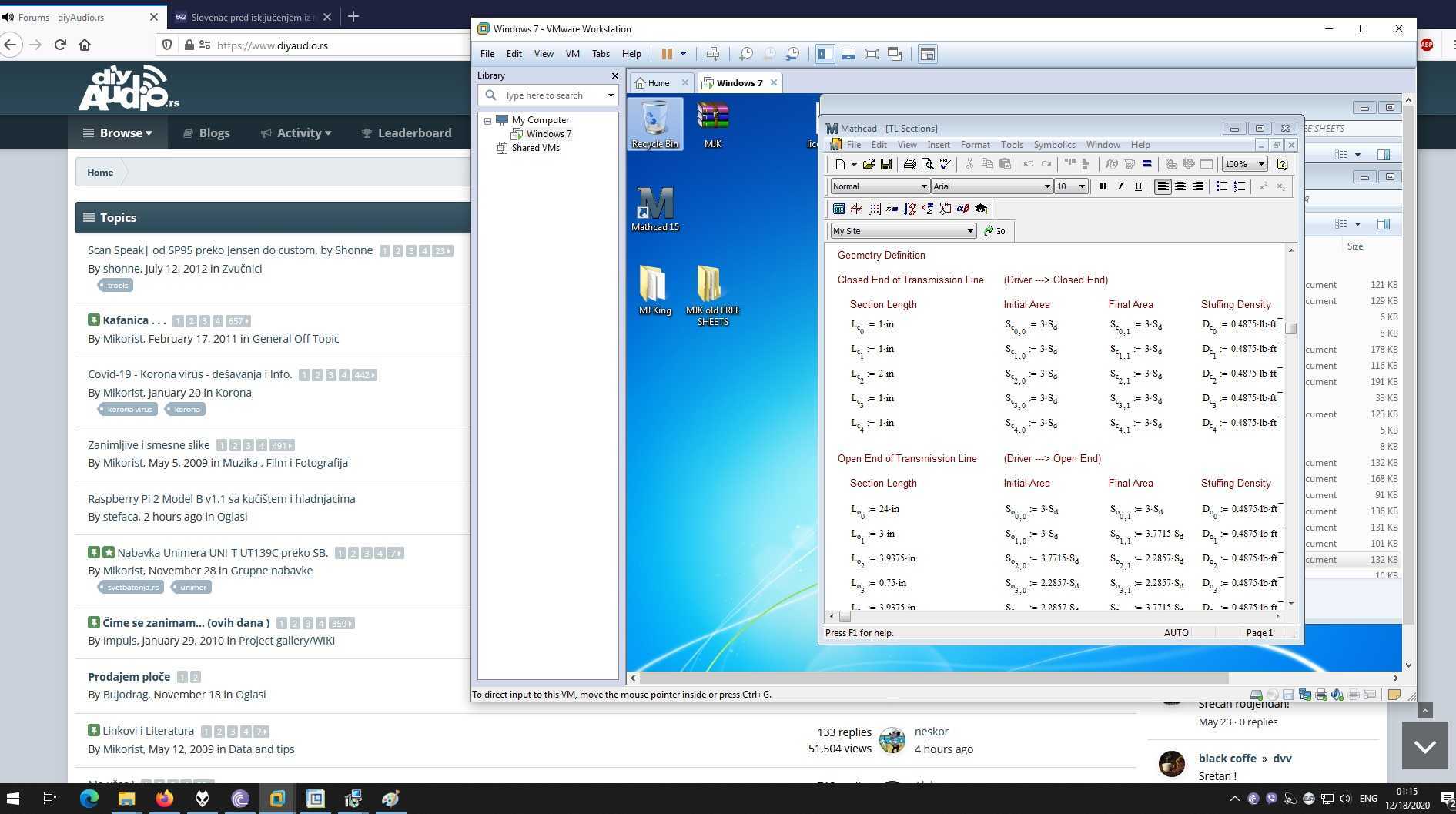Click VMware library search field
Screen dimensions: 1456x814
[547, 95]
